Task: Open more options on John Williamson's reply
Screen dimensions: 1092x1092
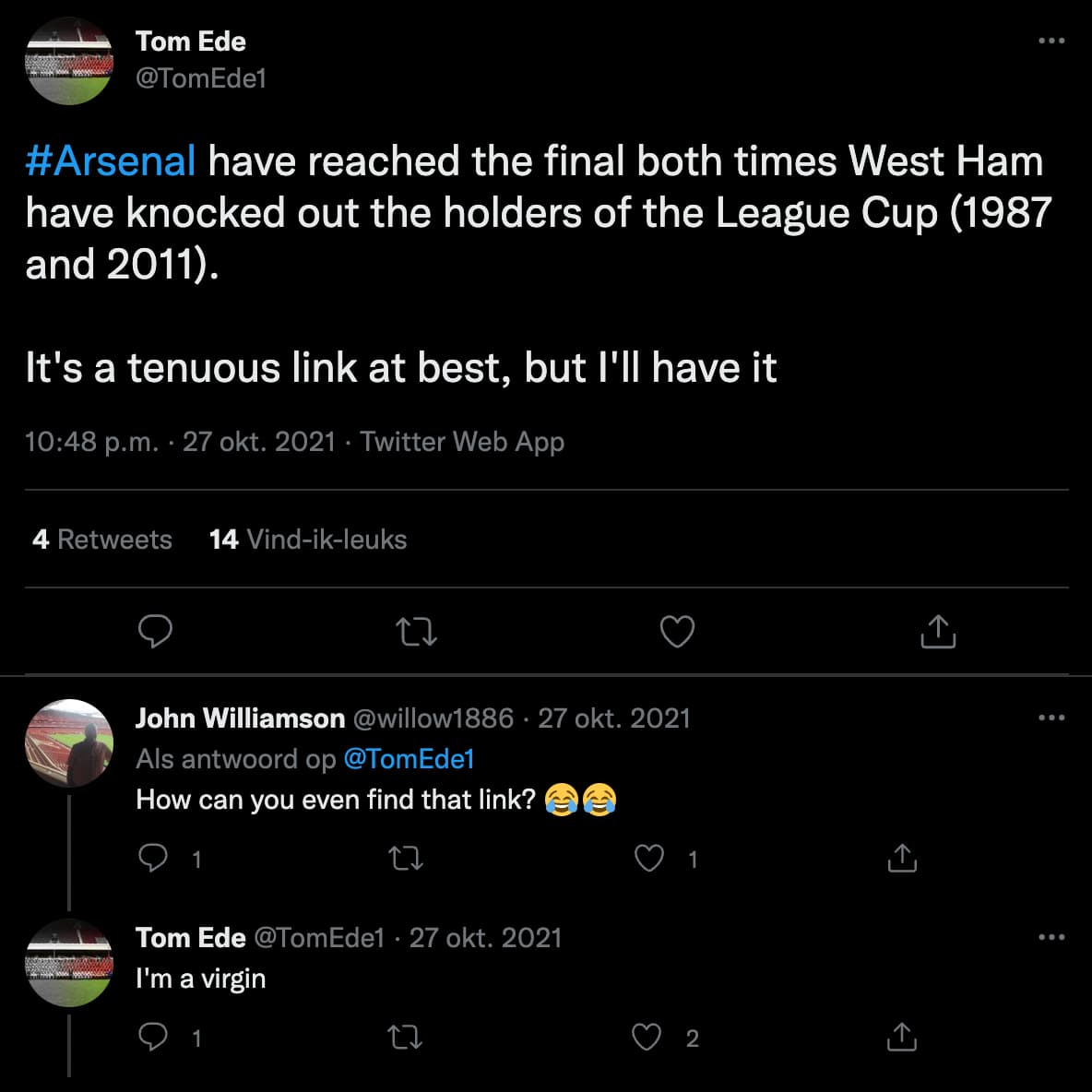Action: [1050, 718]
